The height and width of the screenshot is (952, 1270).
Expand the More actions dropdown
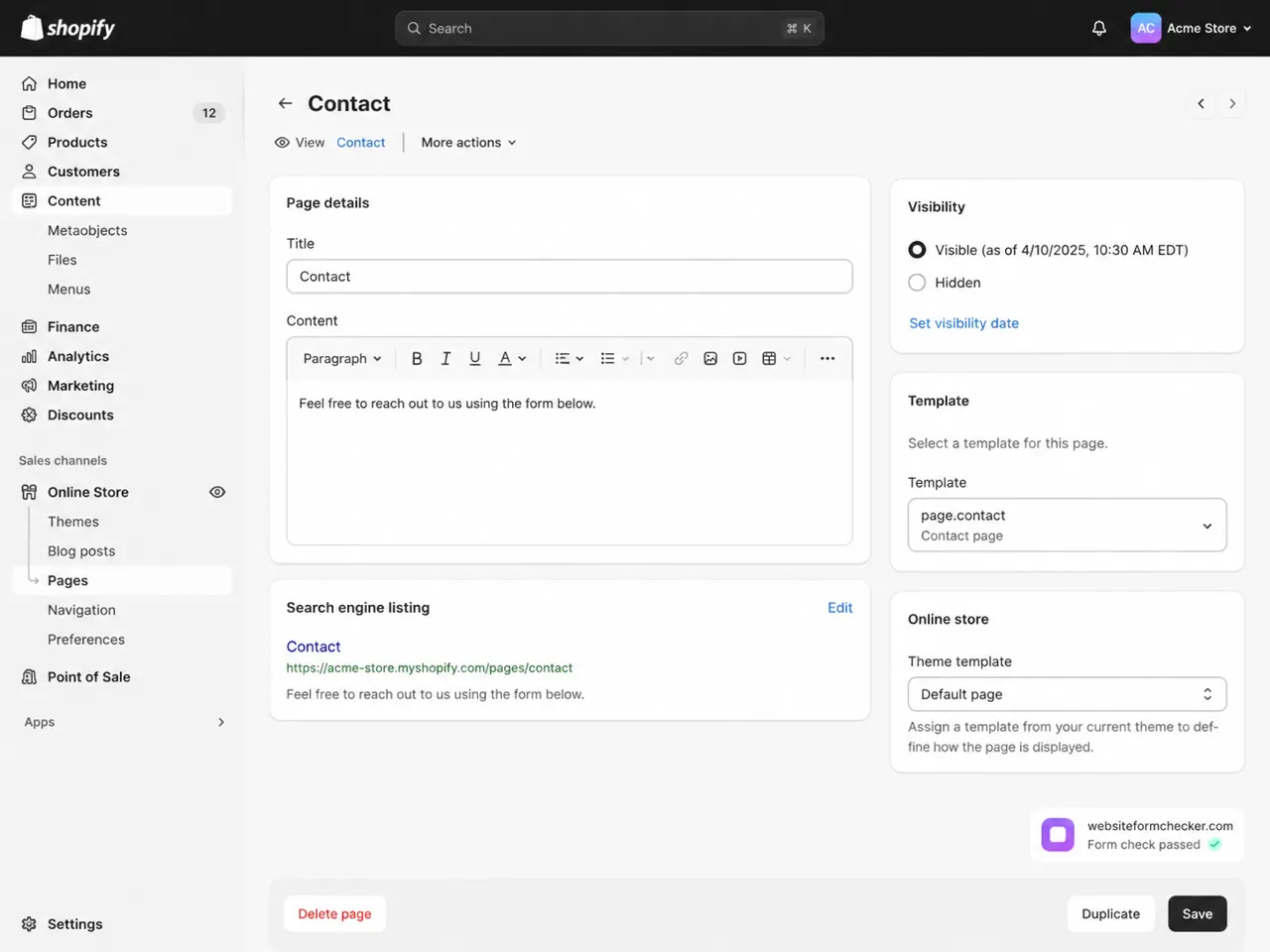point(468,143)
